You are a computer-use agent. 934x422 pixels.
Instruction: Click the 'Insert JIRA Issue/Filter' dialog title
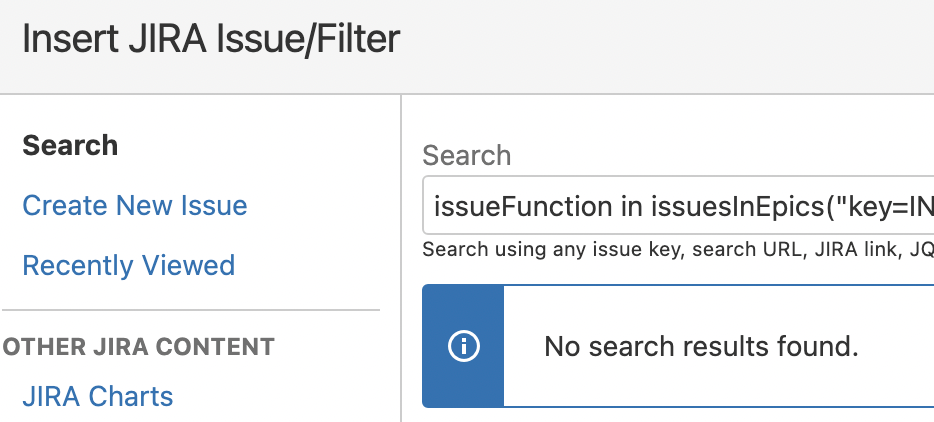pos(211,39)
